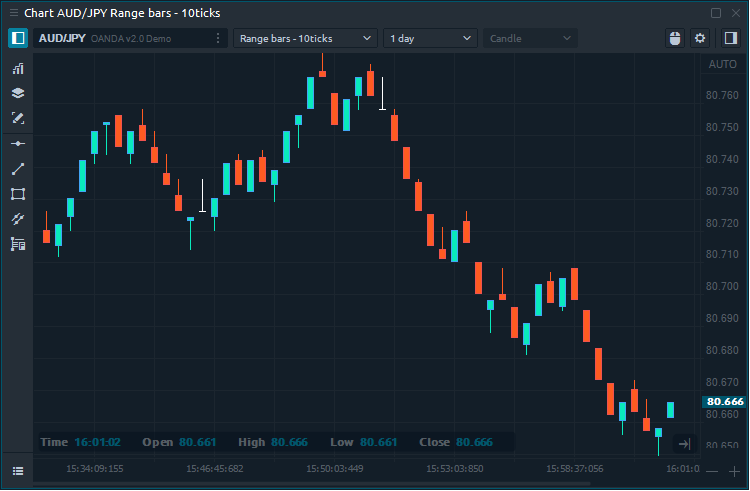
Task: Select the drawing pencil ruler tool
Action: 18,119
